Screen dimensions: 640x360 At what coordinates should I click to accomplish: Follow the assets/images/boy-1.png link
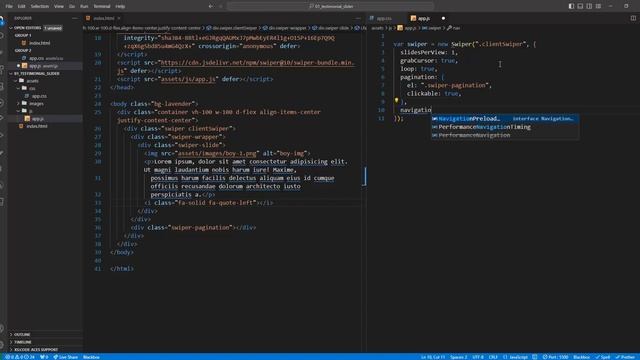[217, 153]
